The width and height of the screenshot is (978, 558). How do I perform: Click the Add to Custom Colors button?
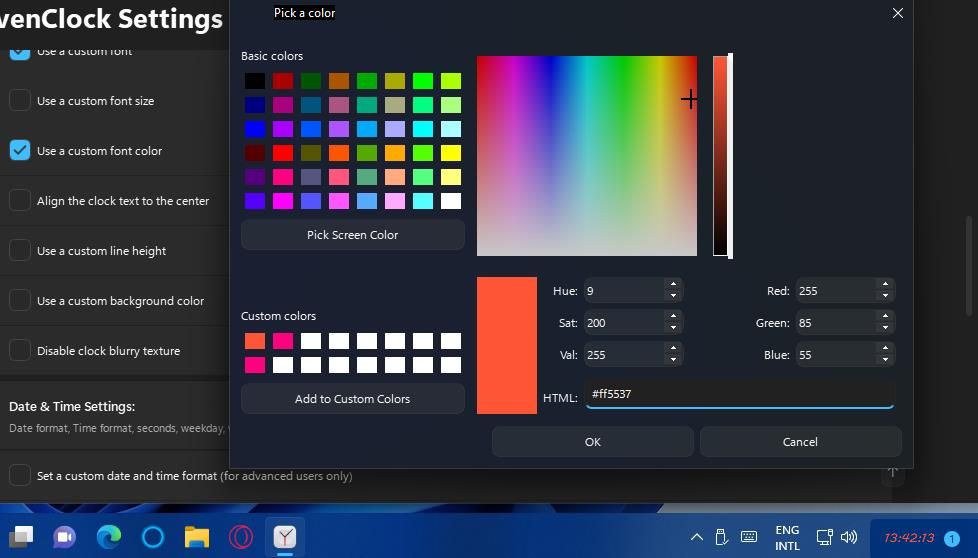(352, 399)
